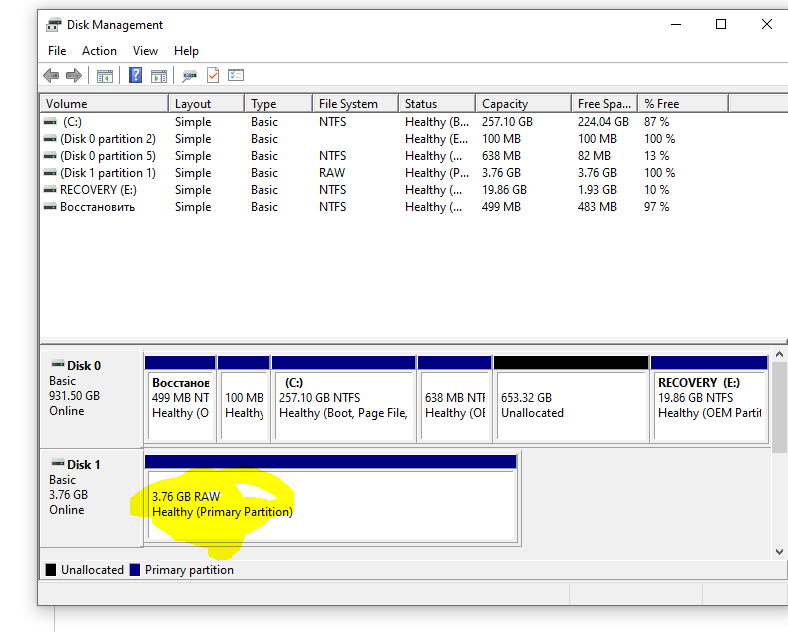Click the disk pane scrollbar thumb
Image resolution: width=788 pixels, height=632 pixels.
779,407
